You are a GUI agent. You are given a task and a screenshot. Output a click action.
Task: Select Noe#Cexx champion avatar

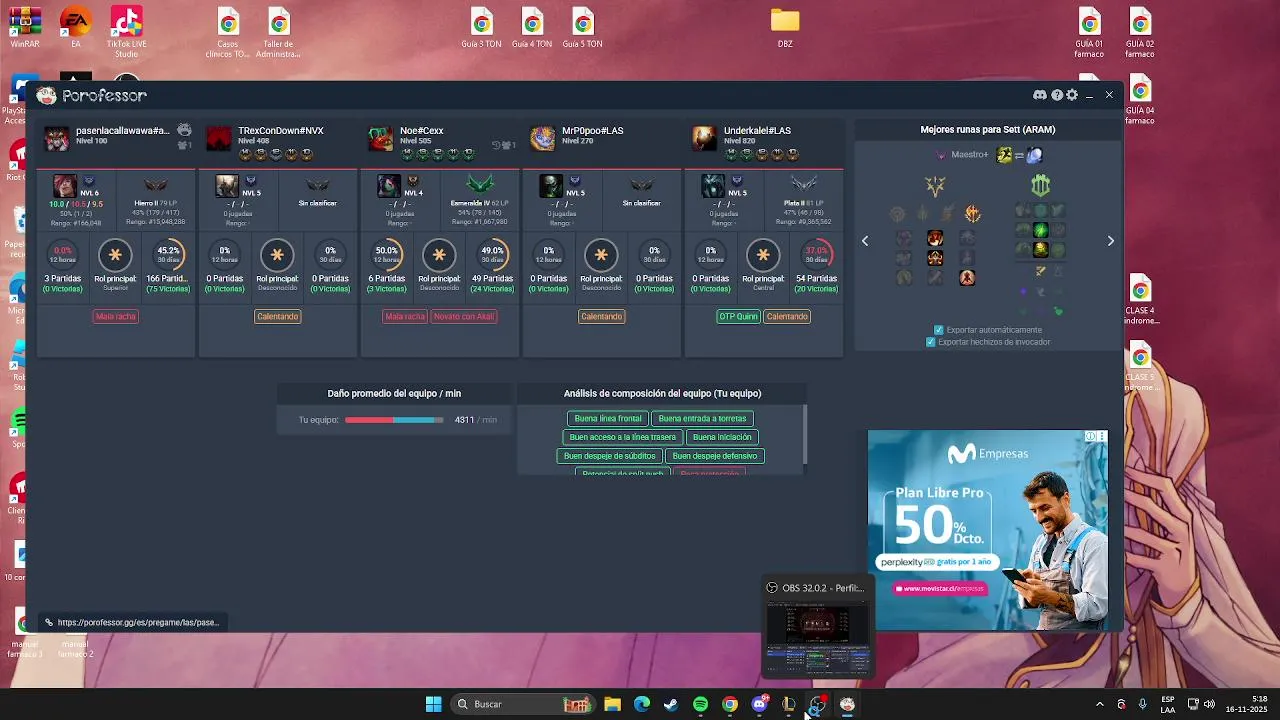381,138
